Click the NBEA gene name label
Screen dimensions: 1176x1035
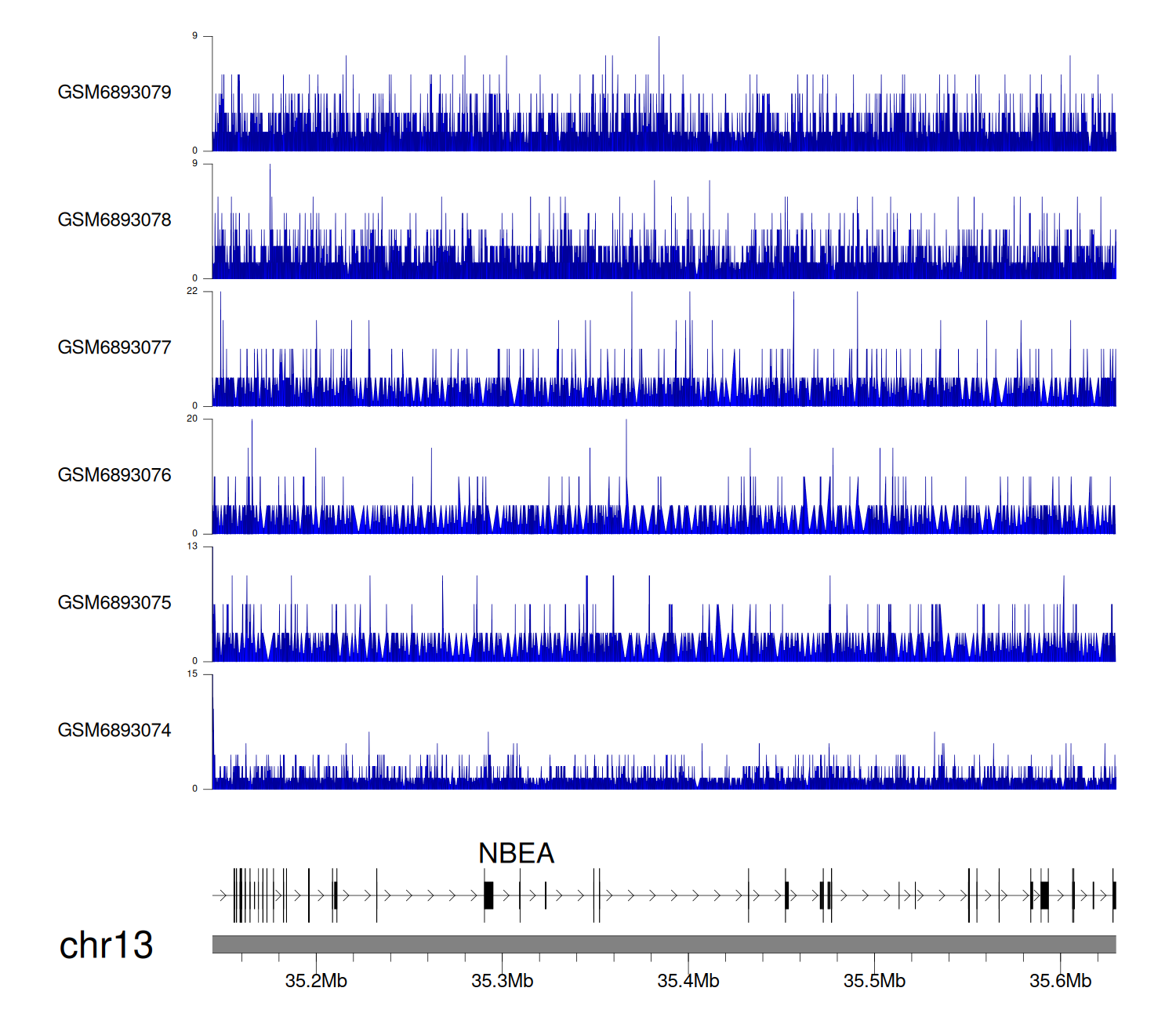pyautogui.click(x=516, y=854)
